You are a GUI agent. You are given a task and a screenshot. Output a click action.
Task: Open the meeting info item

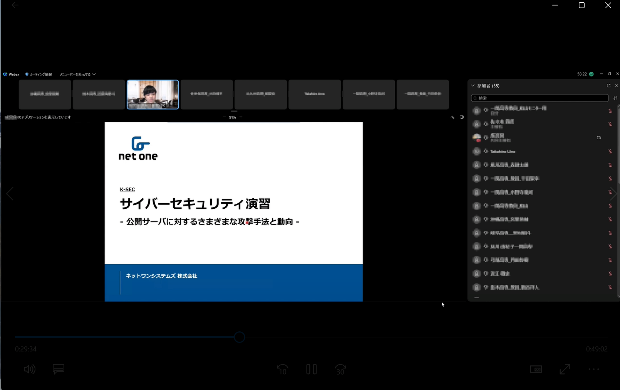39,74
